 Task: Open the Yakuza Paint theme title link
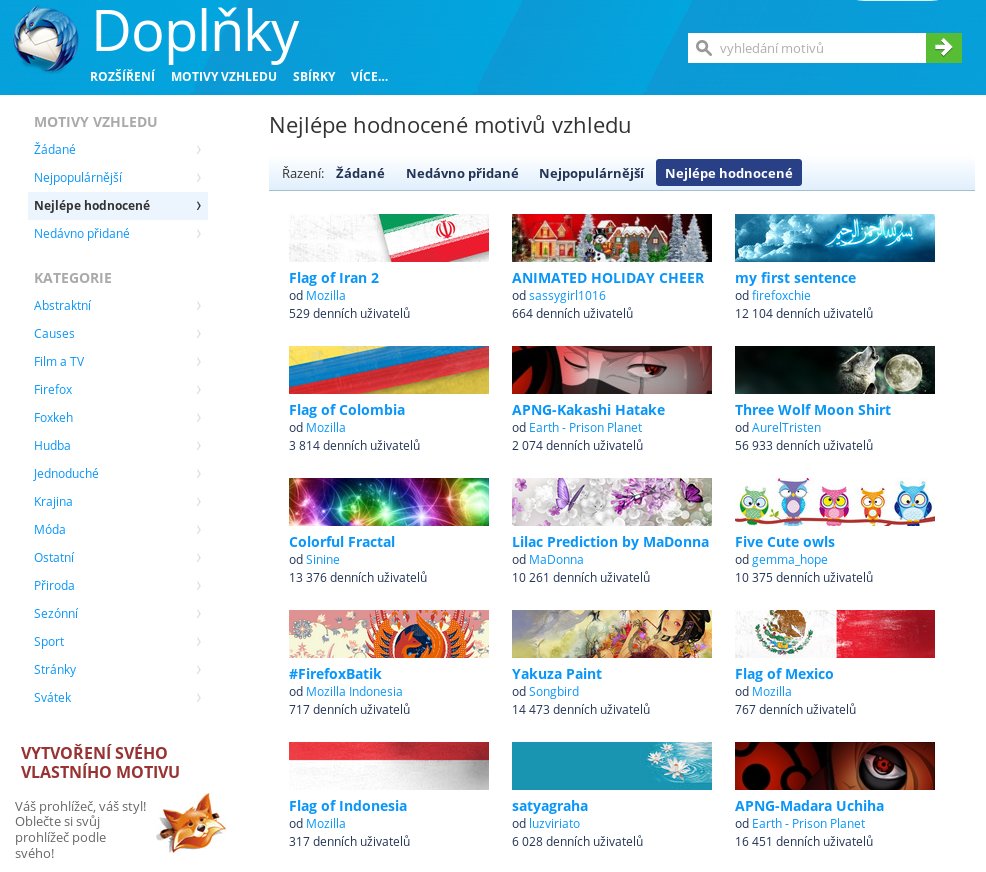(x=556, y=674)
